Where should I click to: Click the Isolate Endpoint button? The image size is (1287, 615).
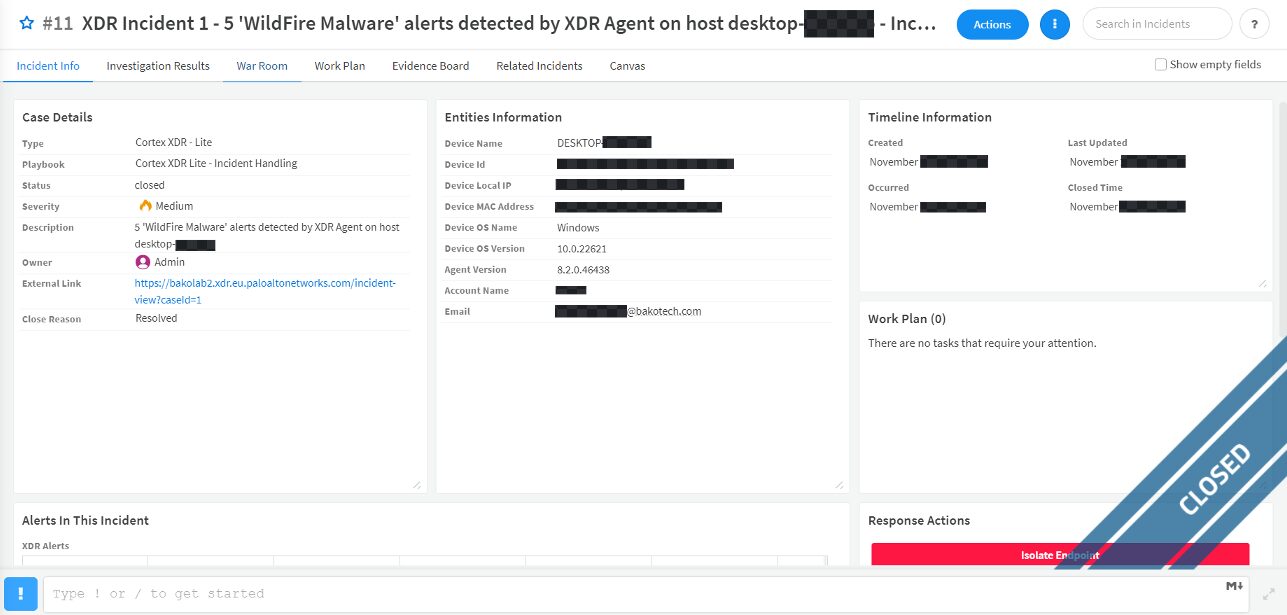coord(1060,555)
